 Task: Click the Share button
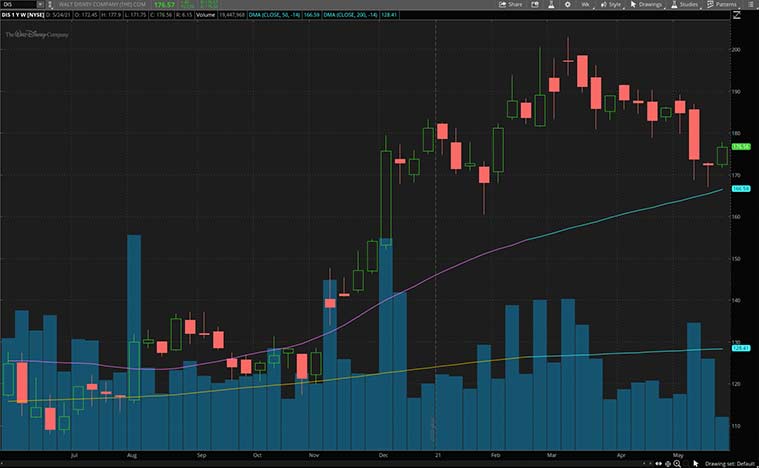(x=511, y=4)
